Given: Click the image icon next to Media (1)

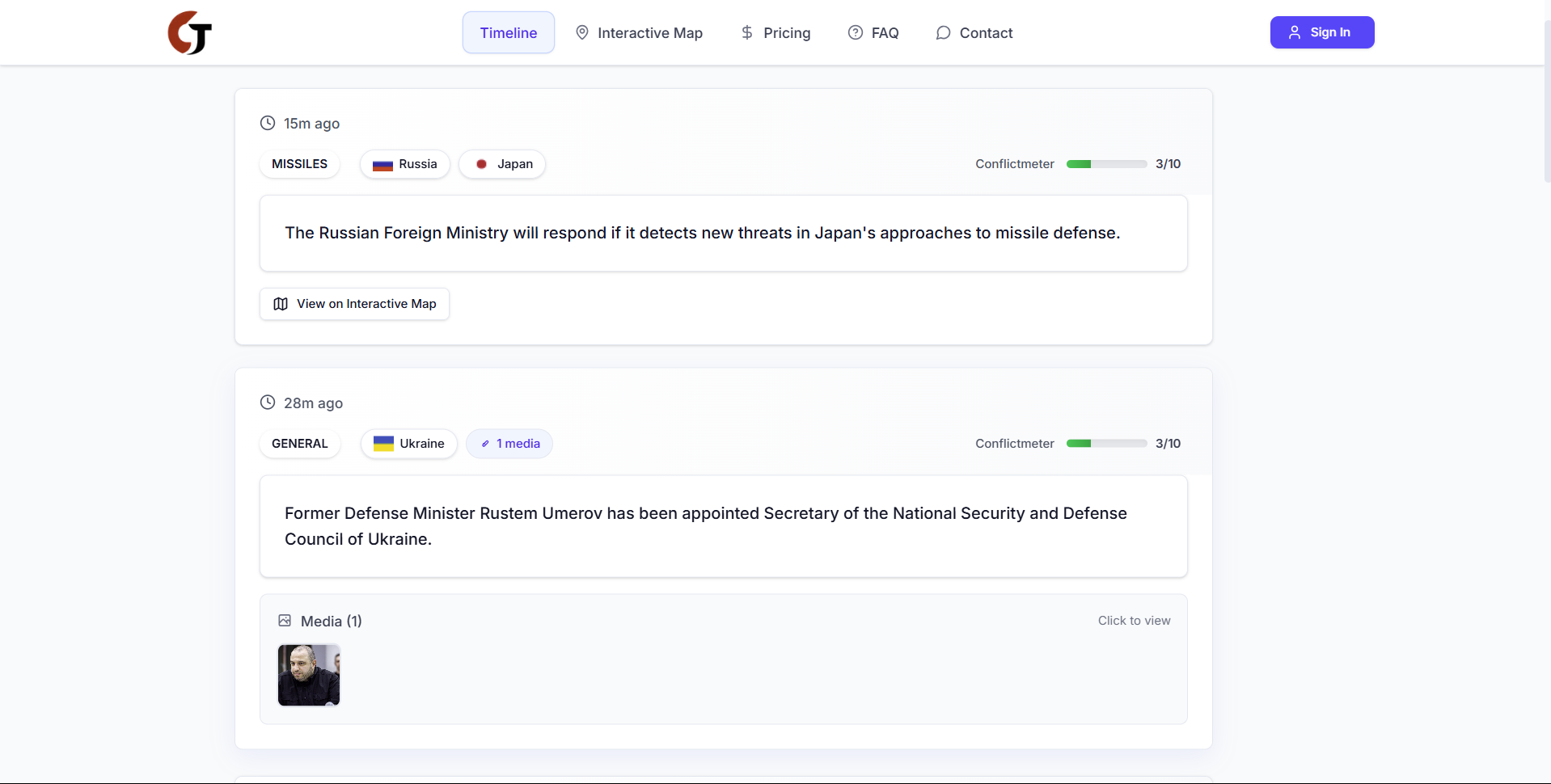Looking at the screenshot, I should (x=285, y=620).
